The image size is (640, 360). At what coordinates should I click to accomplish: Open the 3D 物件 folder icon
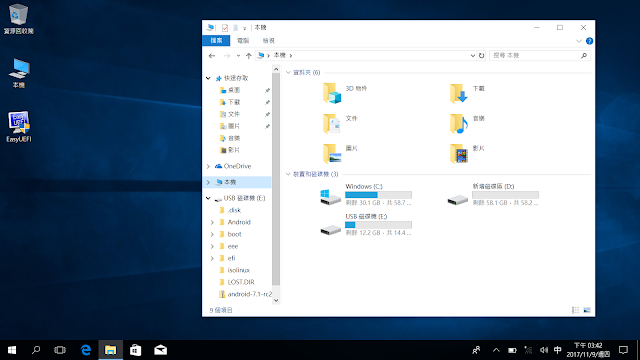coord(332,93)
